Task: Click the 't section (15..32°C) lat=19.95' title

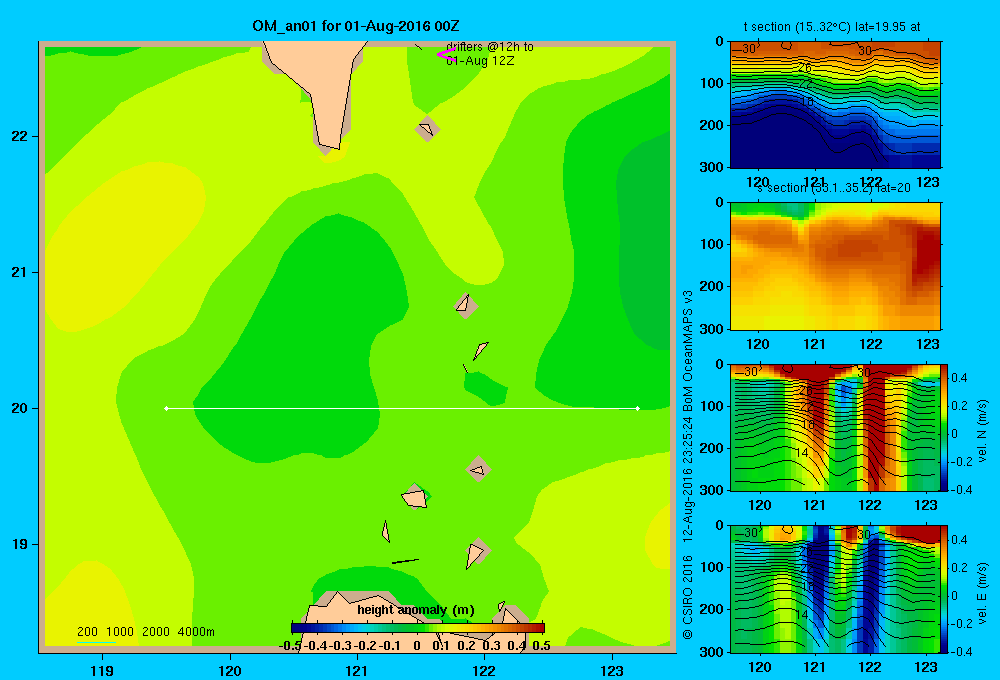Action: [832, 27]
